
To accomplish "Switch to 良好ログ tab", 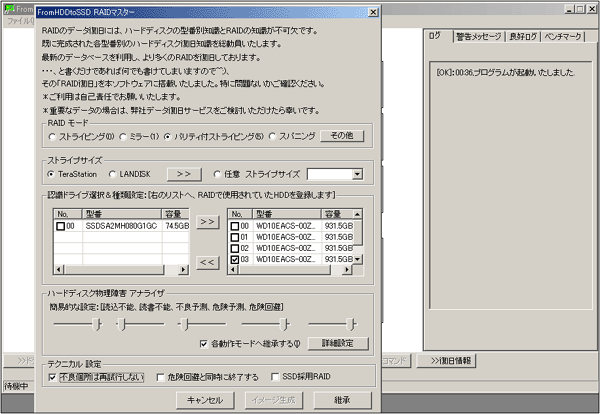I will click(x=523, y=36).
